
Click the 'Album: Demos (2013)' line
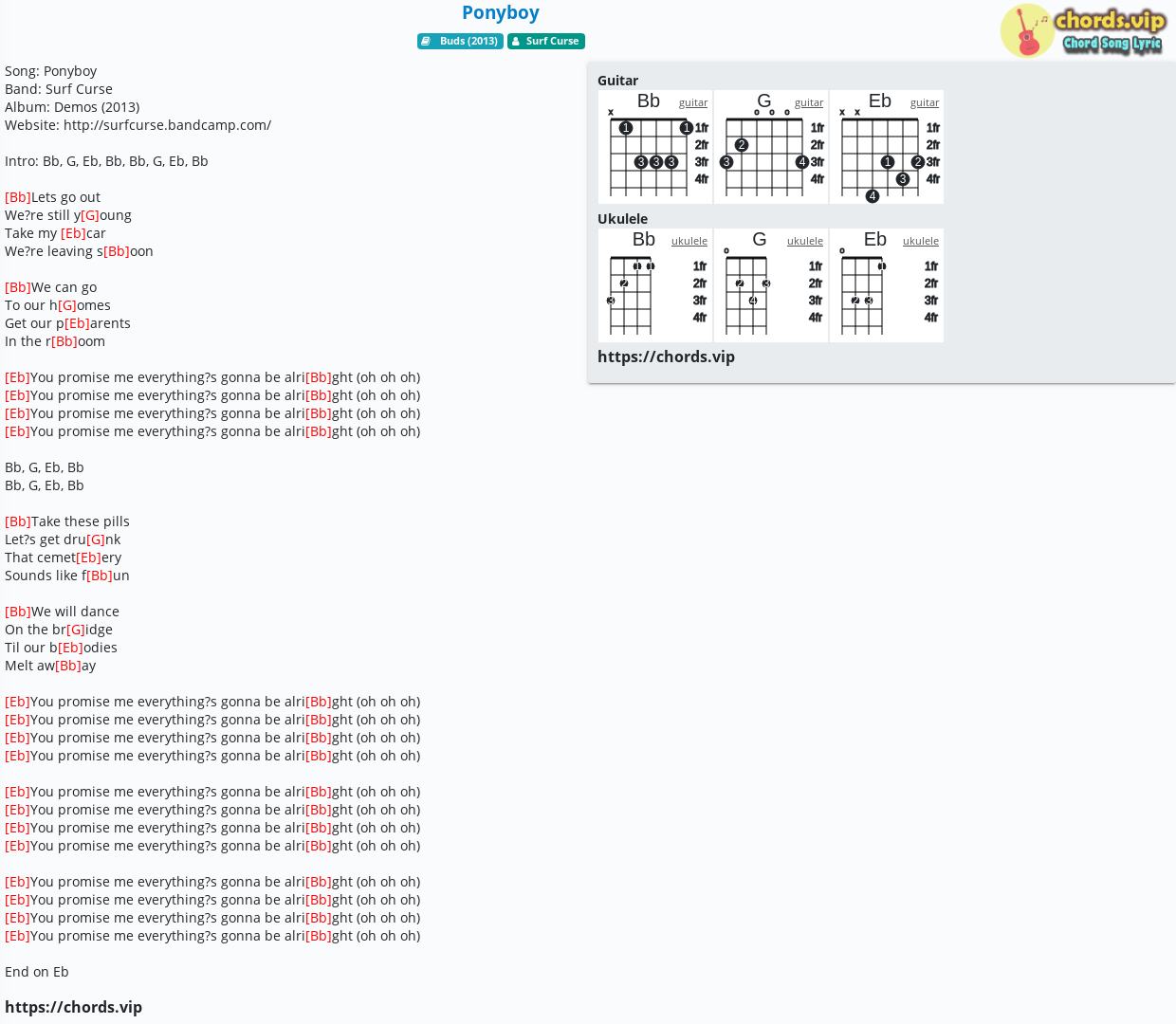72,107
